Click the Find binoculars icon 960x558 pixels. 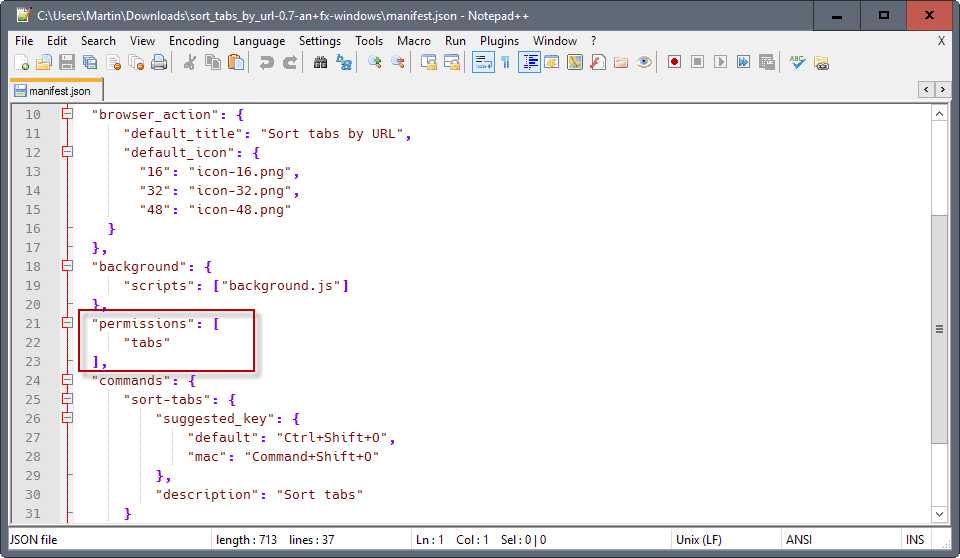click(x=320, y=62)
